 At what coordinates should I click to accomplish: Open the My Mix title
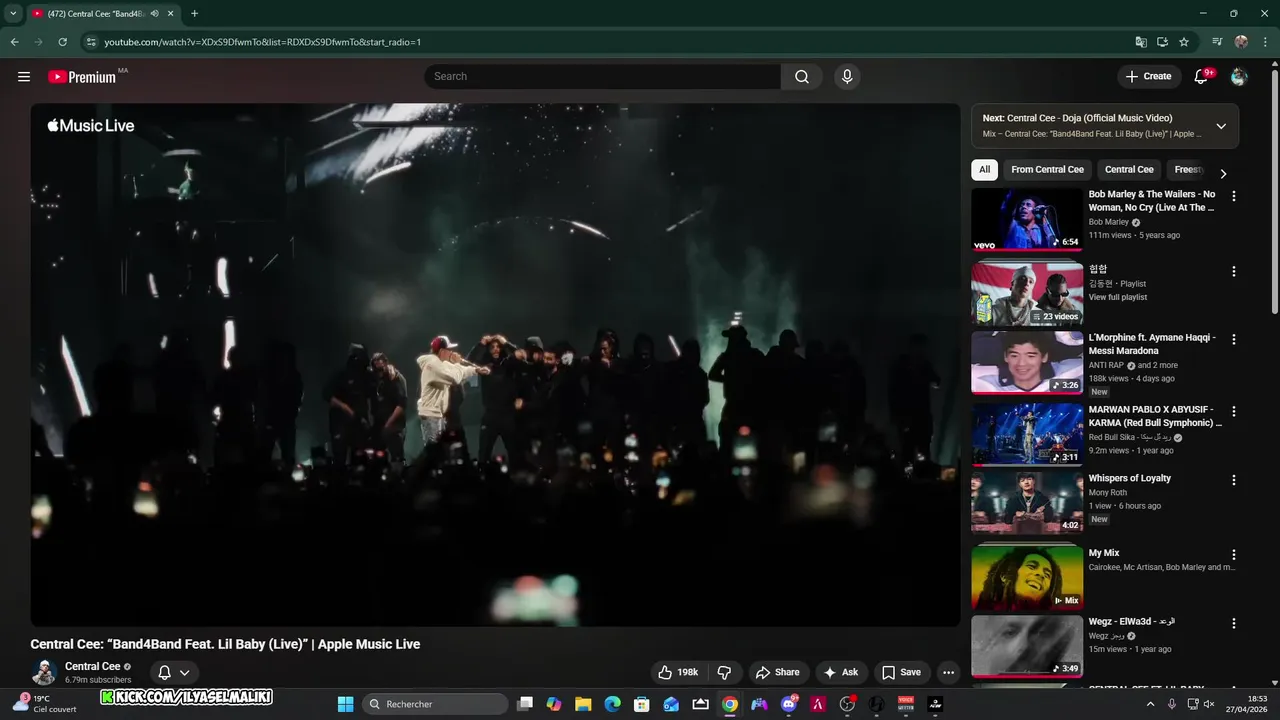pos(1104,553)
